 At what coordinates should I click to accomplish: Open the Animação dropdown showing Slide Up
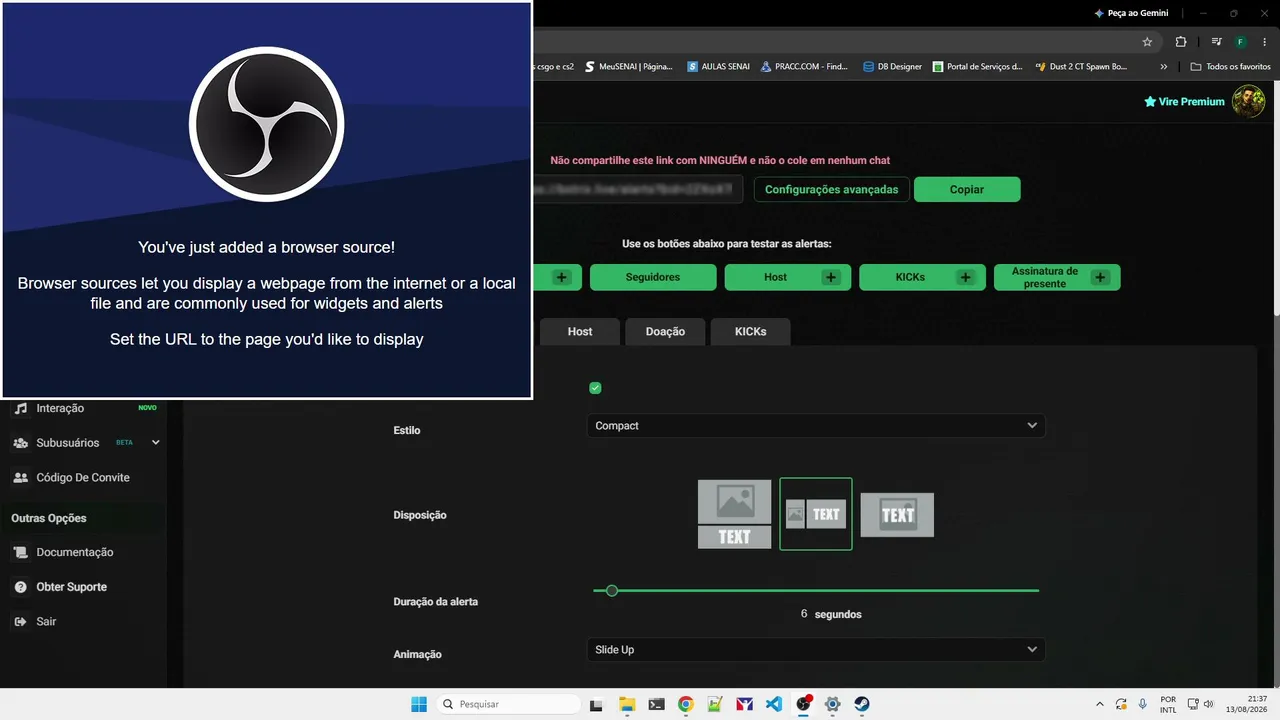click(815, 650)
